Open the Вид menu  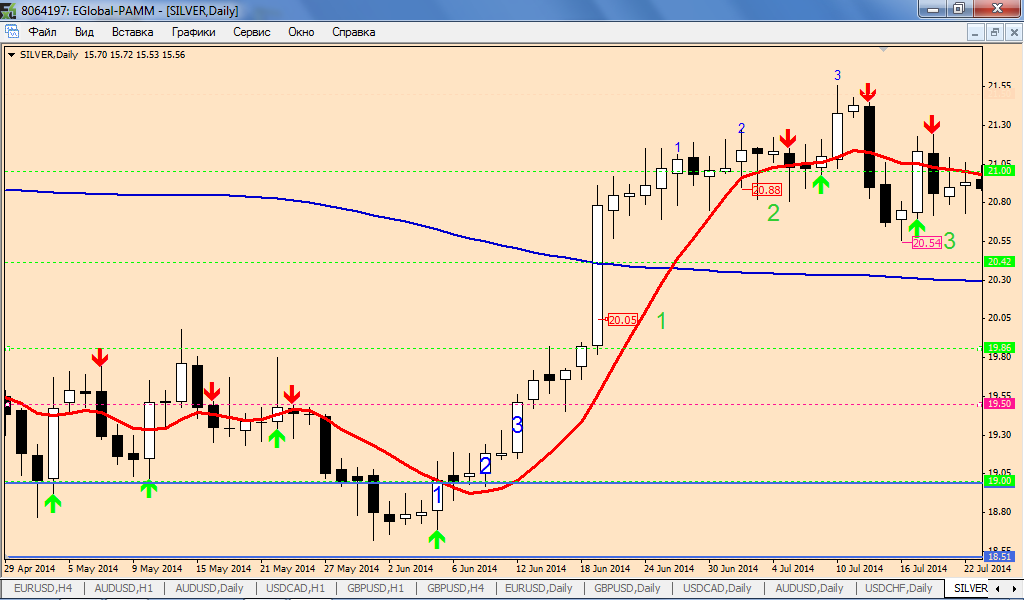click(84, 32)
